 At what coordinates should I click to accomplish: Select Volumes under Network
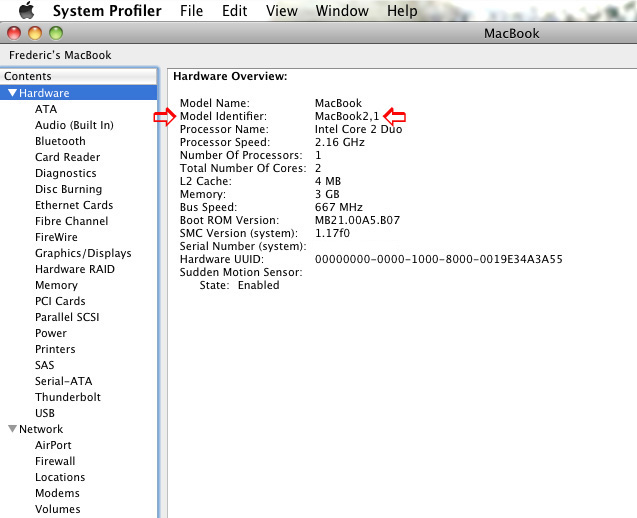58,509
